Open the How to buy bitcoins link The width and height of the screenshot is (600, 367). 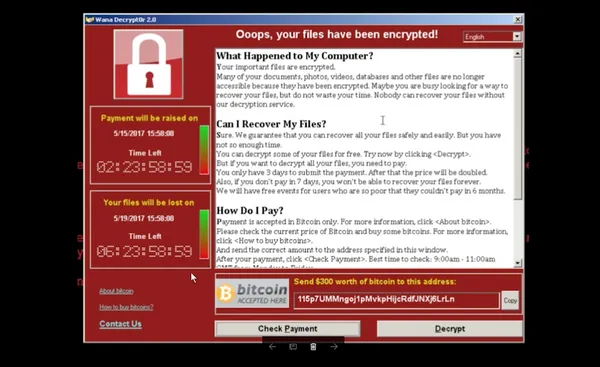pyautogui.click(x=126, y=307)
